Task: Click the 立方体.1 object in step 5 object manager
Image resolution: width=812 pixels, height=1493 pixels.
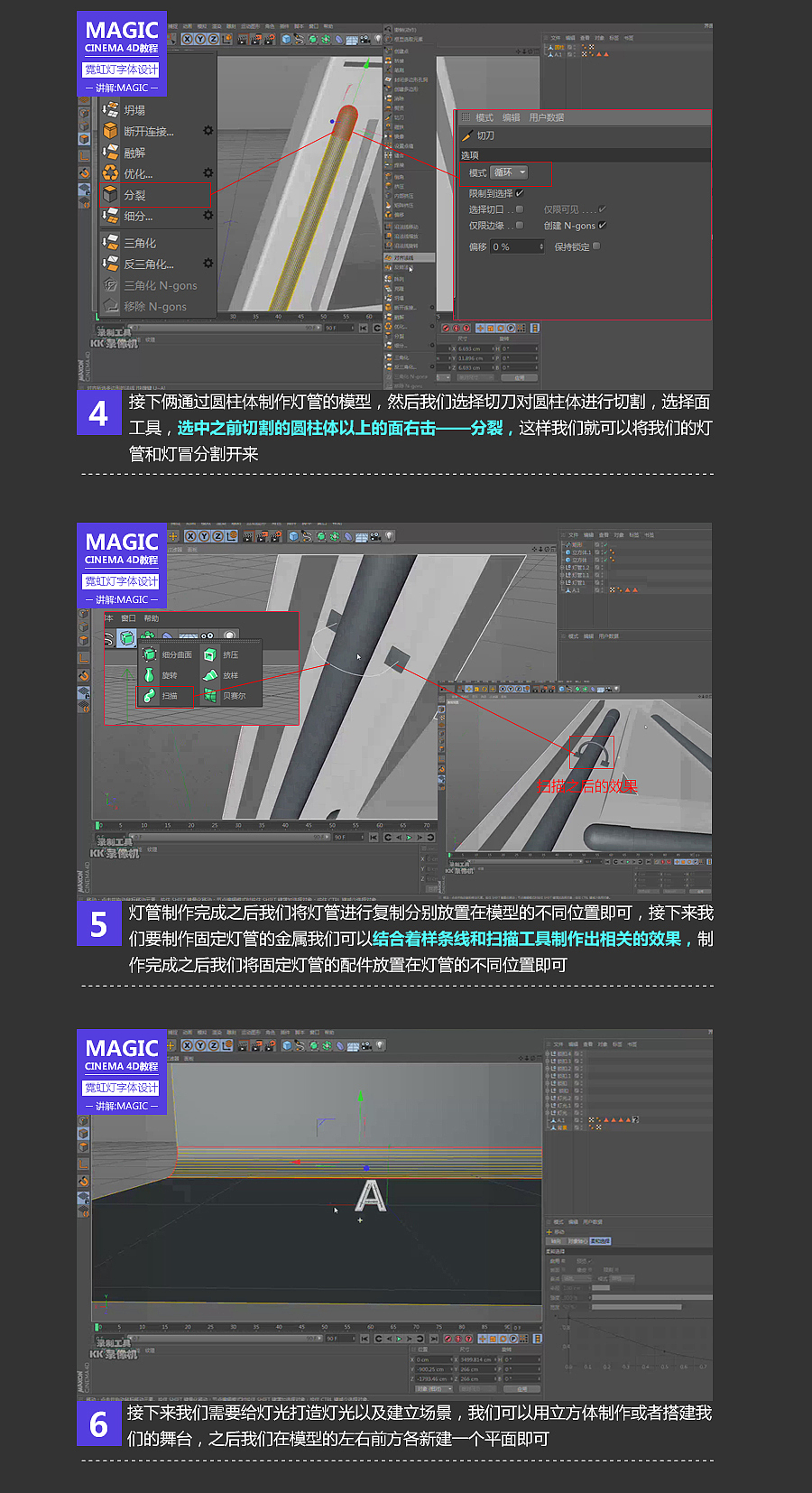Action: pyautogui.click(x=581, y=552)
